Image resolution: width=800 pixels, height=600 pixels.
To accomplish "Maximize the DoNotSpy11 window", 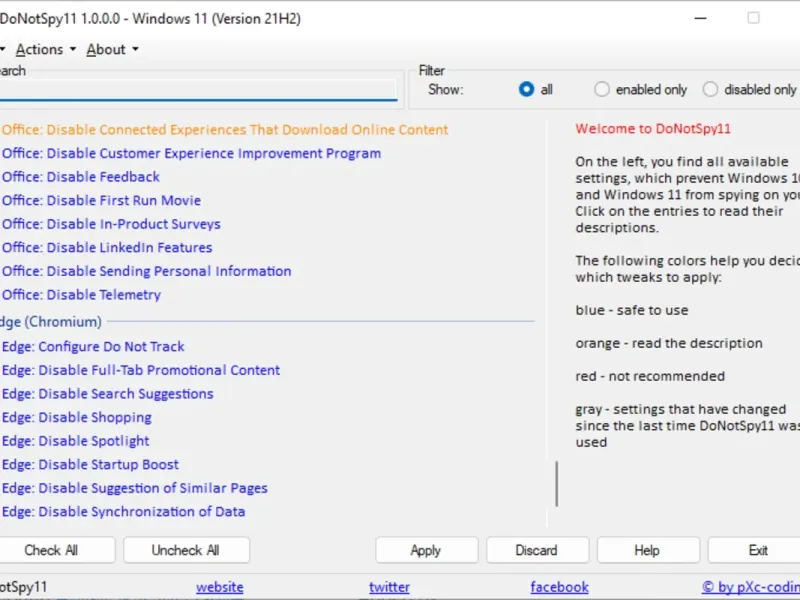I will (753, 18).
